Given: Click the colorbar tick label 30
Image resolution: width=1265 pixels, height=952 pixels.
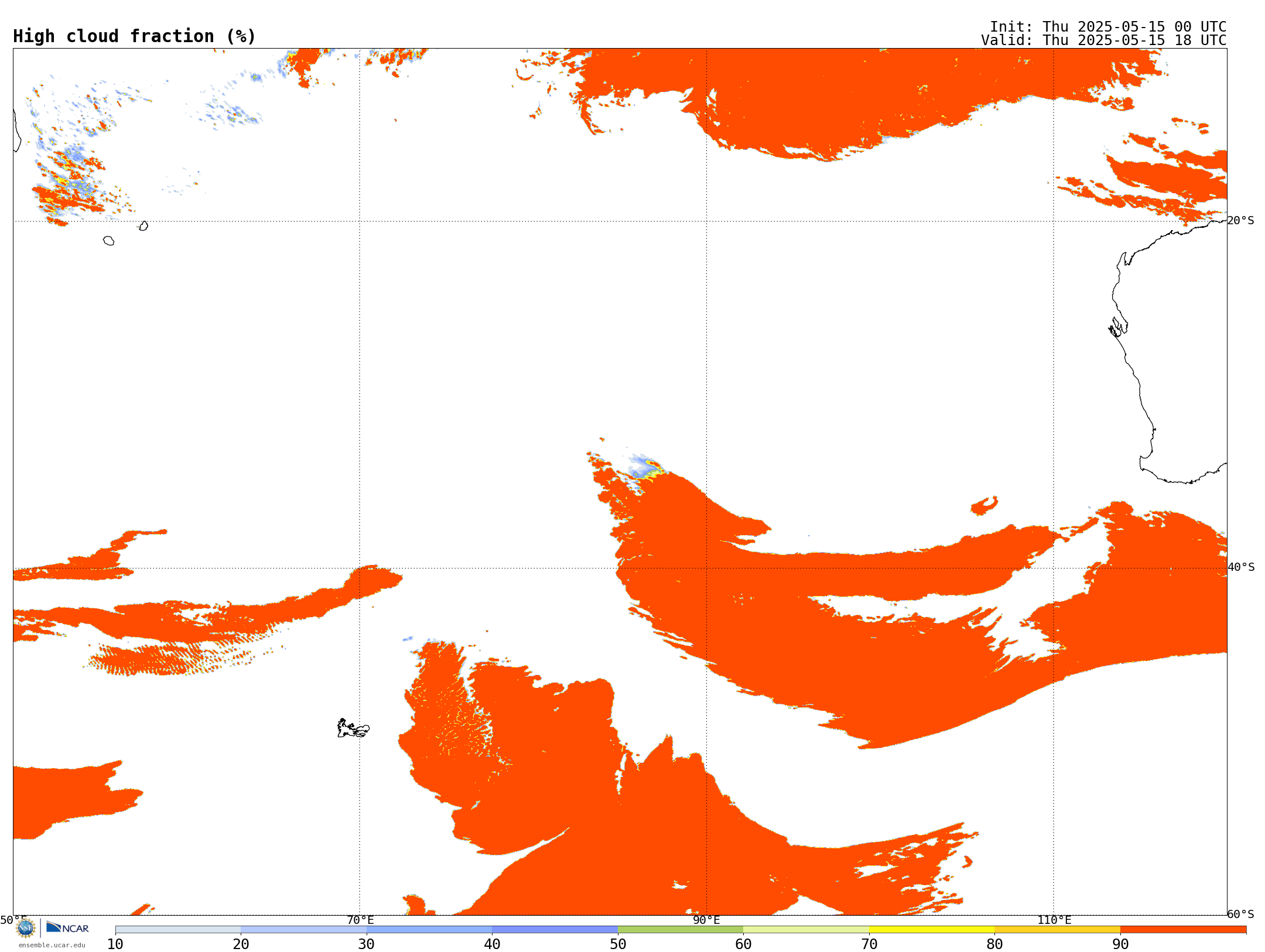Looking at the screenshot, I should coord(367,944).
